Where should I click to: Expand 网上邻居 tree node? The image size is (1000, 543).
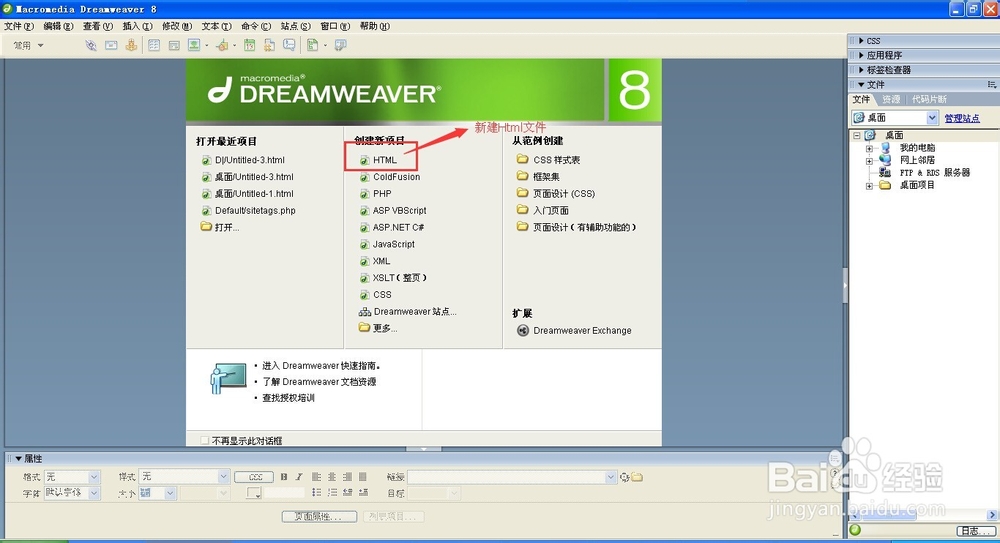[869, 161]
